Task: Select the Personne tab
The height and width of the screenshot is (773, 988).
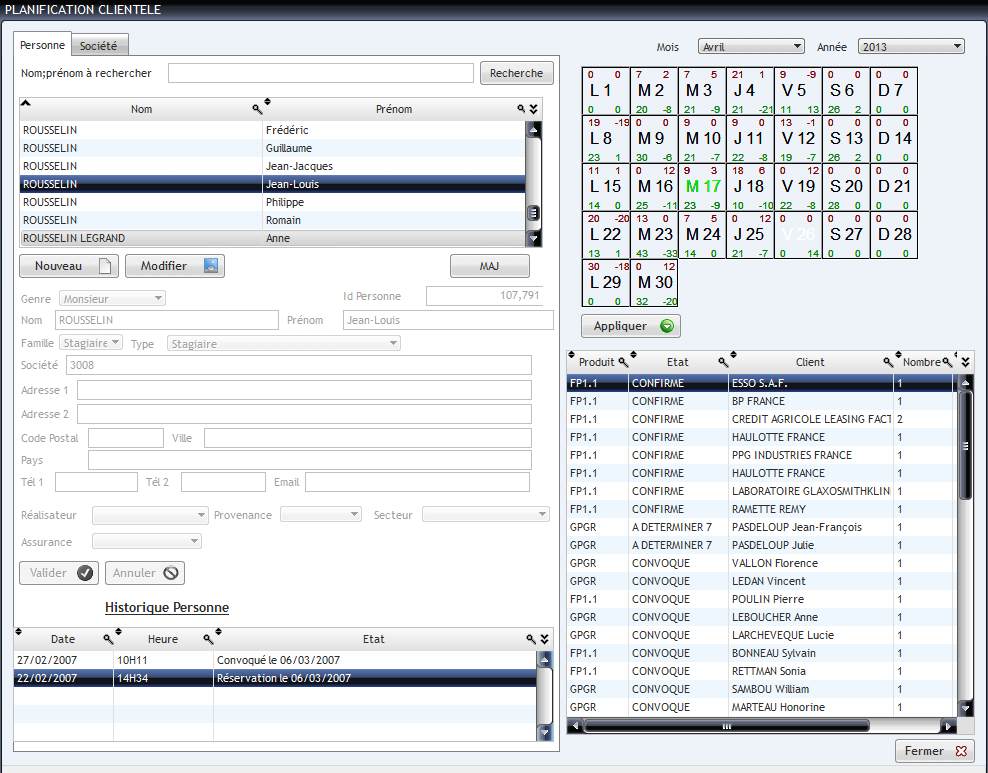Action: click(43, 45)
